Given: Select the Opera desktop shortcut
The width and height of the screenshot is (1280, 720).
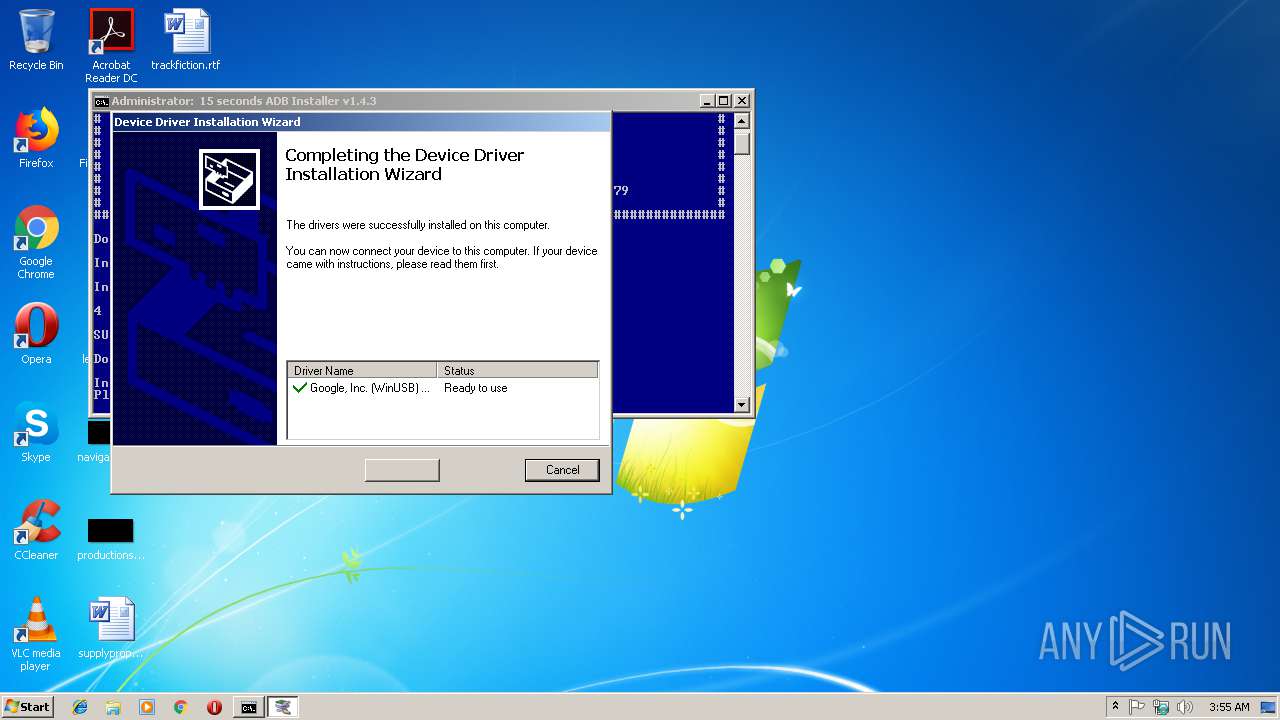Looking at the screenshot, I should [x=36, y=334].
